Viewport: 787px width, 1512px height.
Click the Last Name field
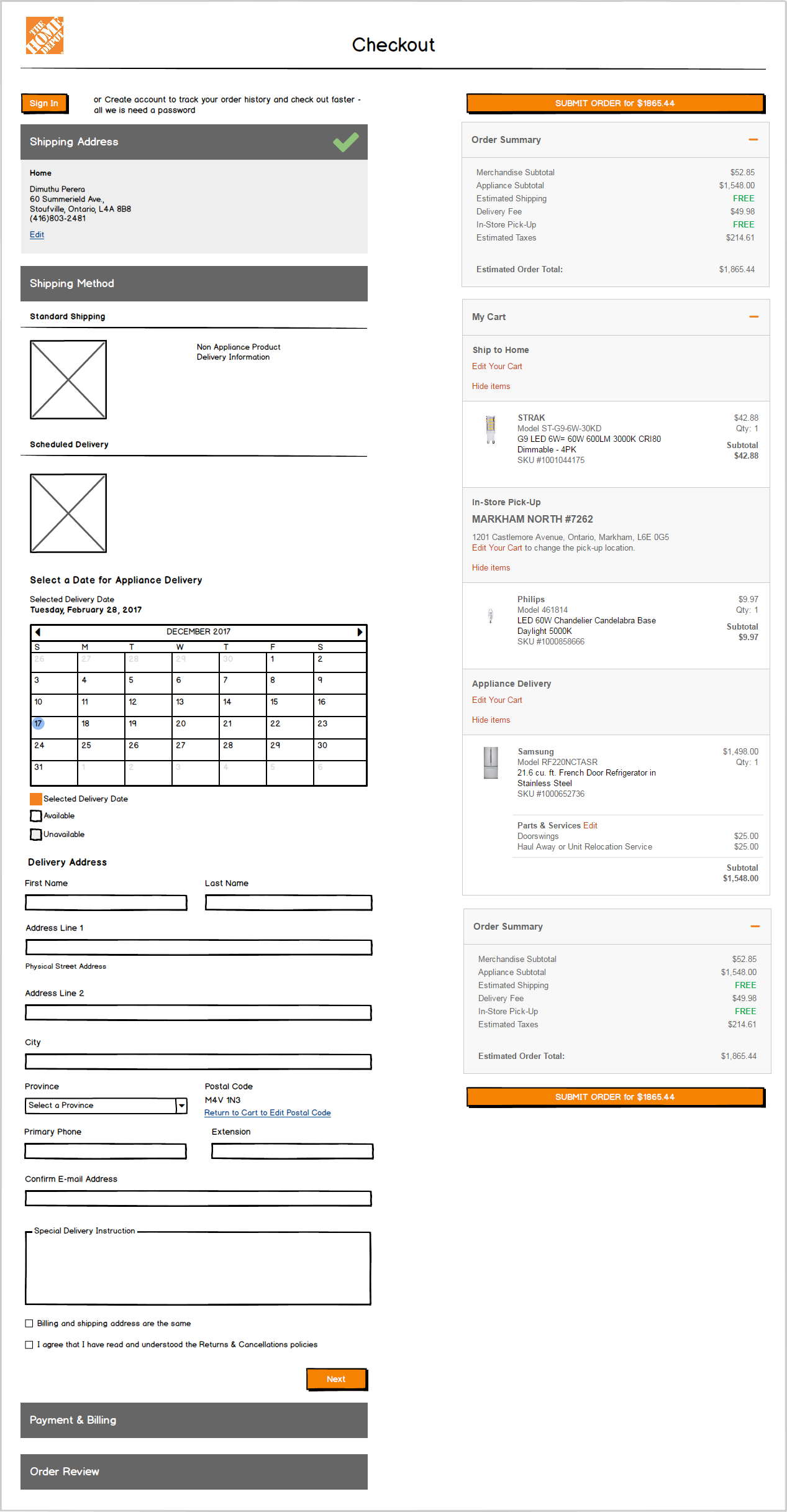click(x=289, y=903)
